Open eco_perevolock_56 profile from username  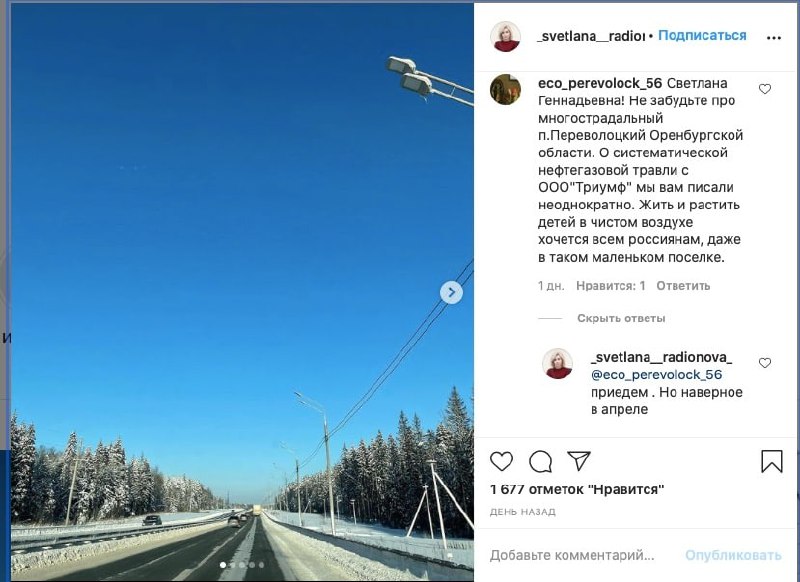click(599, 83)
